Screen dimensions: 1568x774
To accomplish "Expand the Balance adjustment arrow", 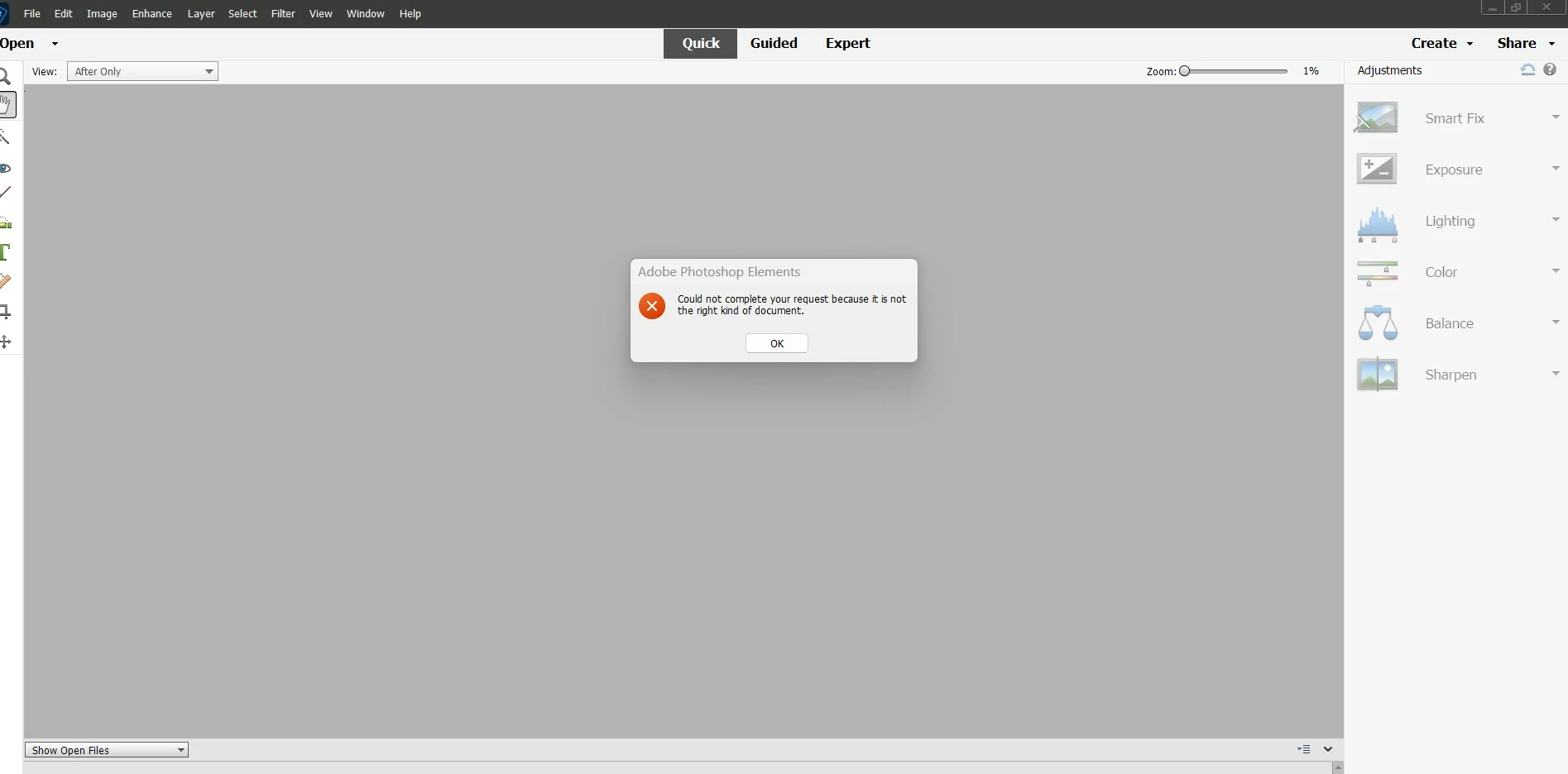I will click(1556, 322).
